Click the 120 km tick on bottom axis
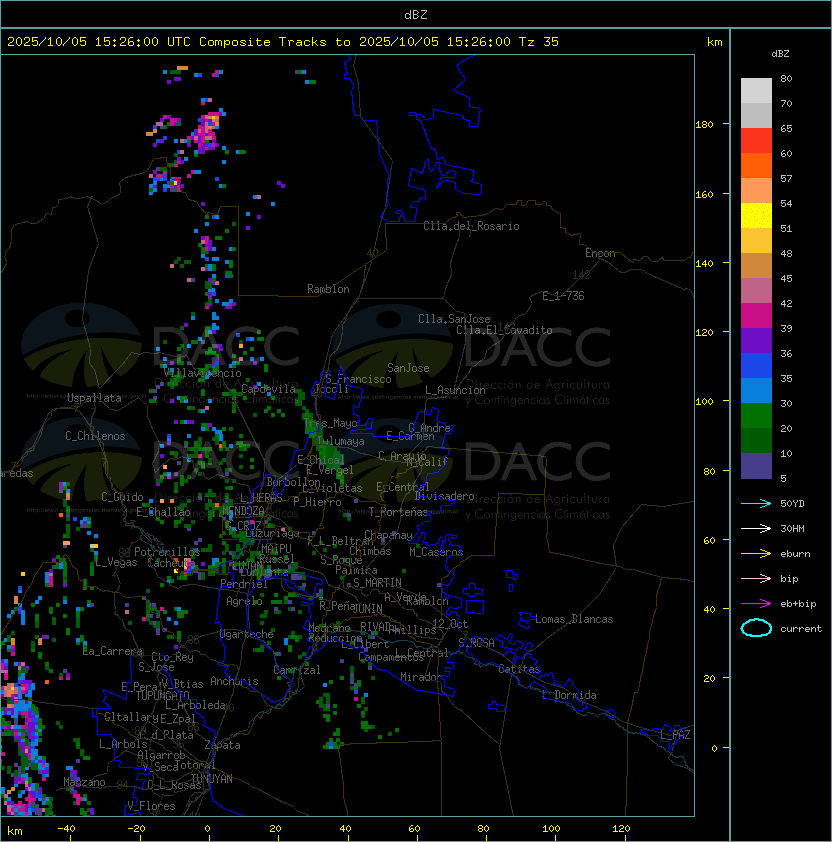Screen dimensions: 832x842 click(x=621, y=829)
